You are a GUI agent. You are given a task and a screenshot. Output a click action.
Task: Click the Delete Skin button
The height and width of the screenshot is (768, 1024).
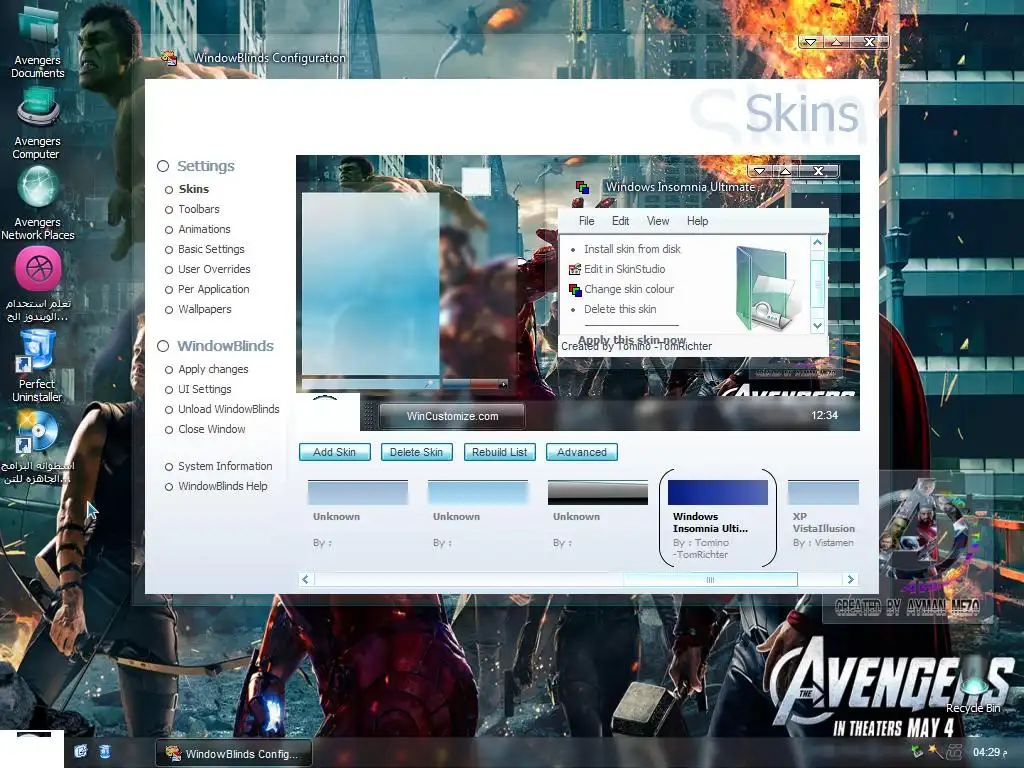[416, 452]
